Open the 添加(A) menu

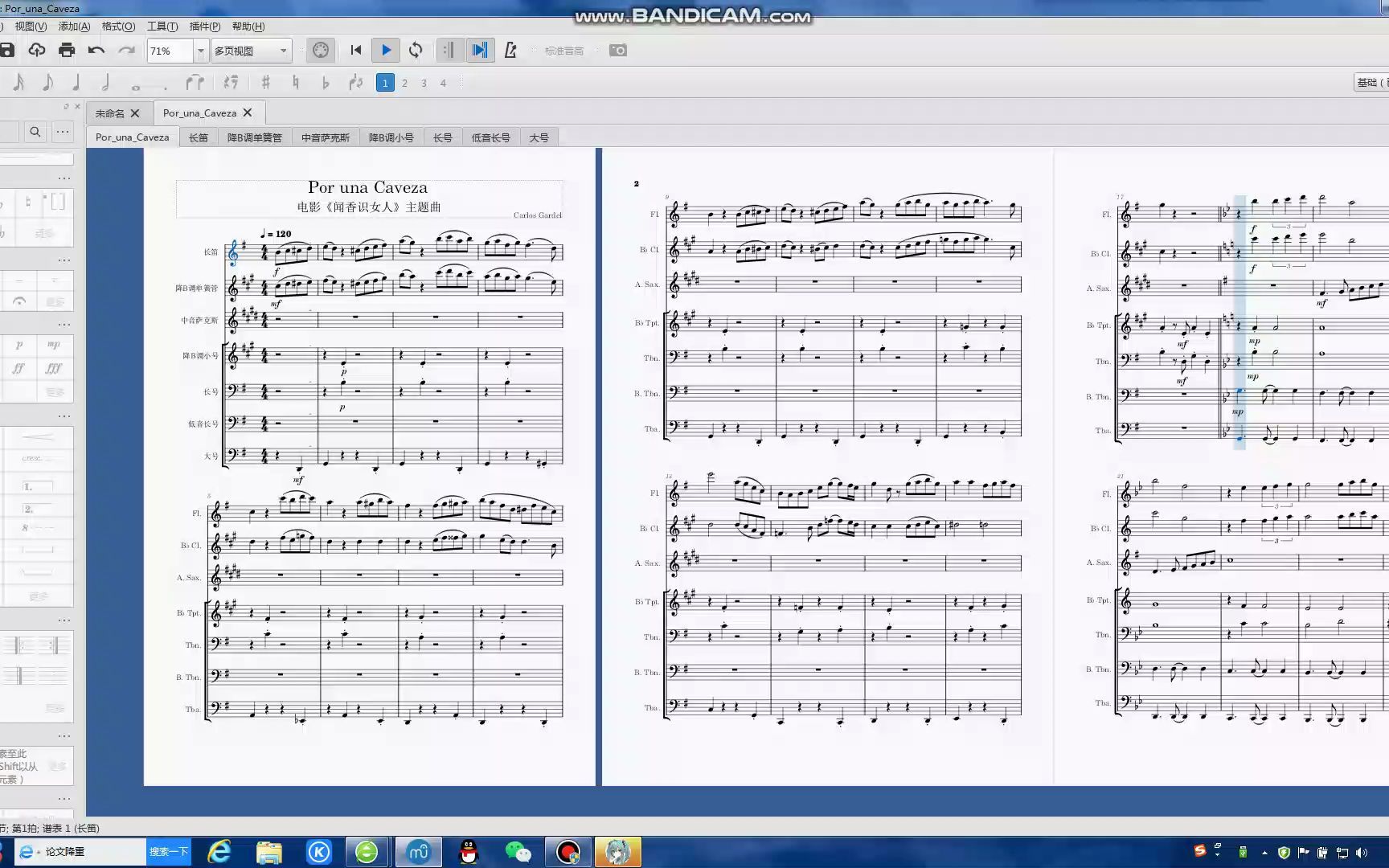pyautogui.click(x=74, y=27)
